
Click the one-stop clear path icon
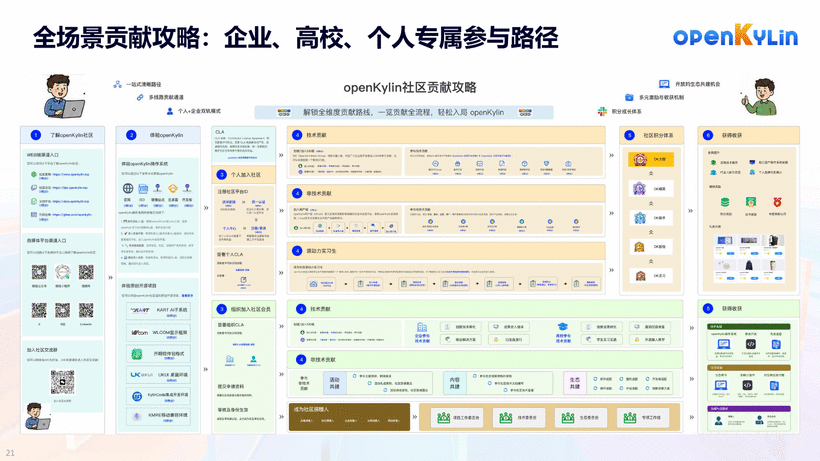point(118,84)
